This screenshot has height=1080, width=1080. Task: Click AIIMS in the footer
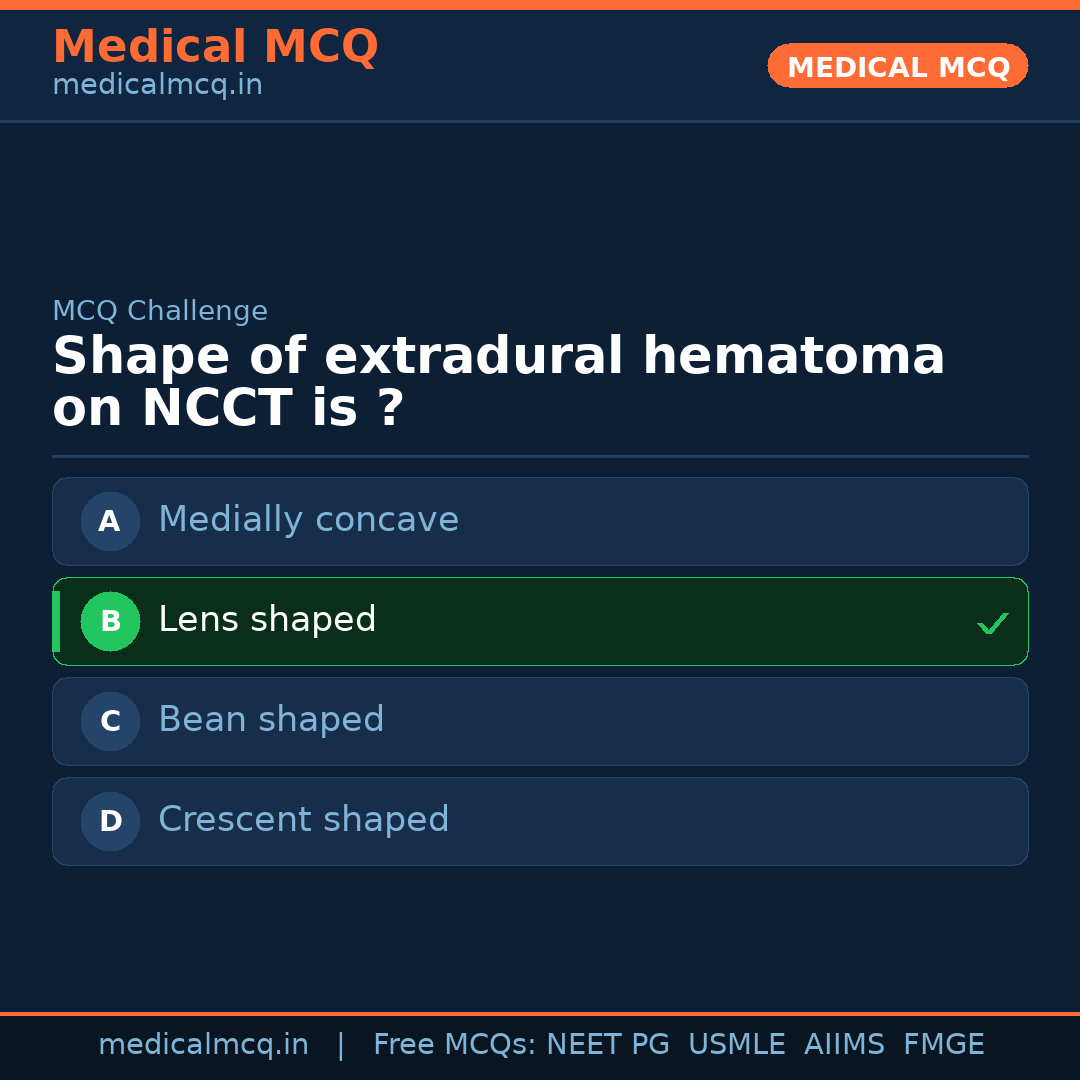click(x=845, y=1044)
